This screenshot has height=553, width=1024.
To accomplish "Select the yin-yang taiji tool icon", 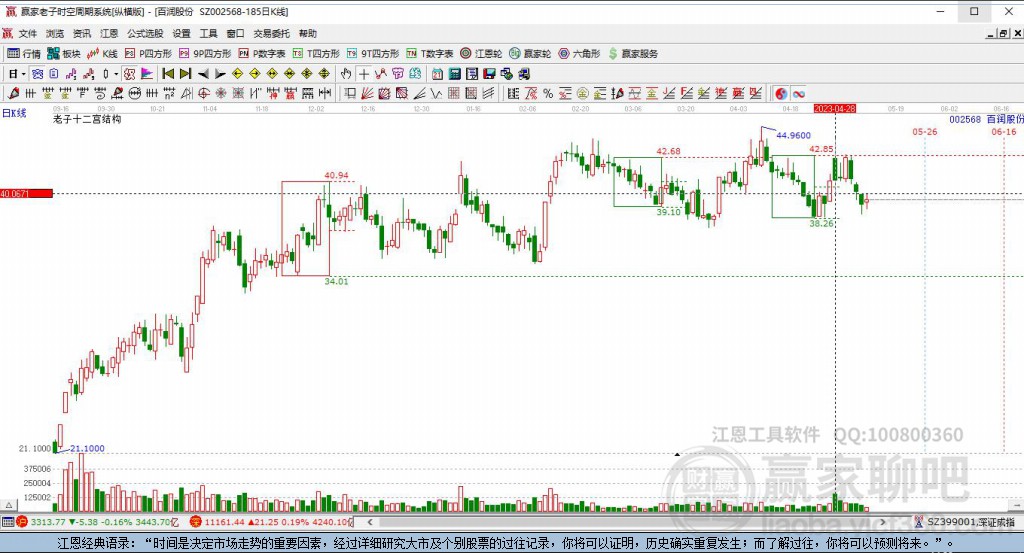I will point(781,93).
